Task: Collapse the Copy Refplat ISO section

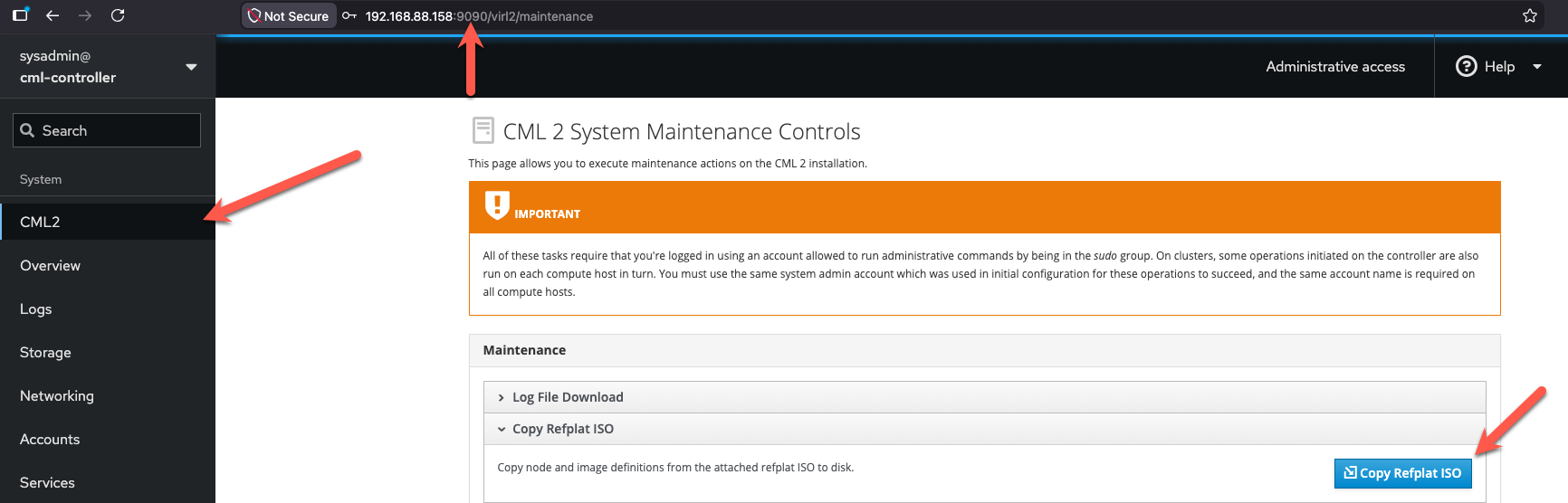Action: coord(984,429)
